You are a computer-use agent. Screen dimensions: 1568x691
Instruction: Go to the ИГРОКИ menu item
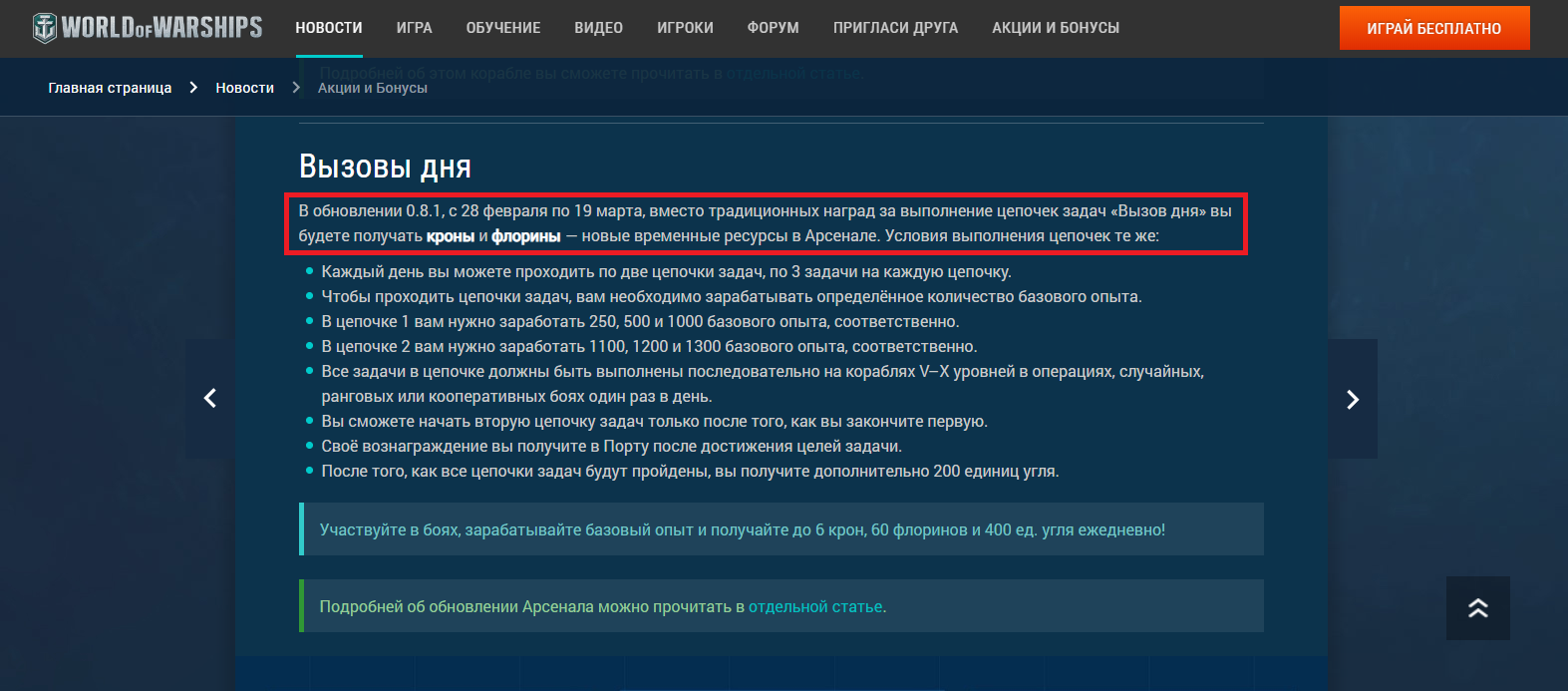coord(685,28)
